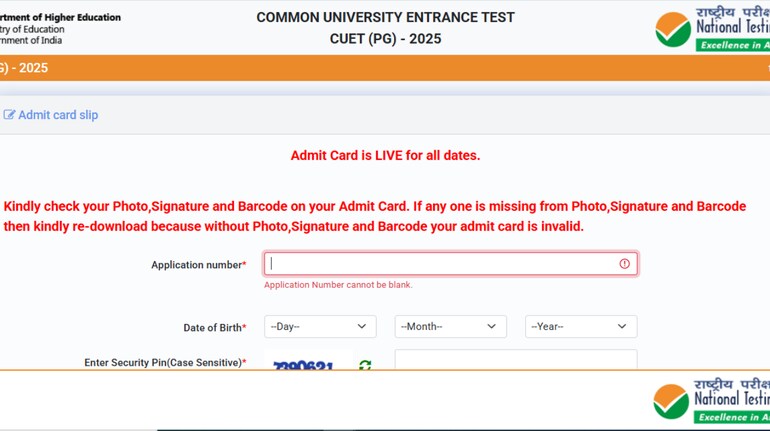Click the 'Admit Card is LIVE' notice
The width and height of the screenshot is (770, 431).
pyautogui.click(x=385, y=155)
